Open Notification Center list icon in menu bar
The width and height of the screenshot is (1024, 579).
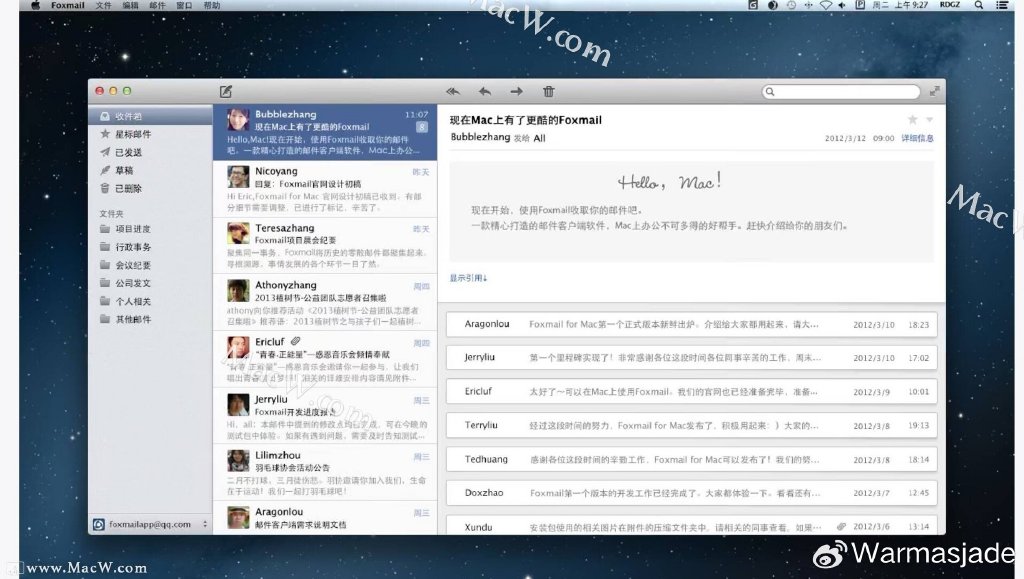click(x=1002, y=5)
